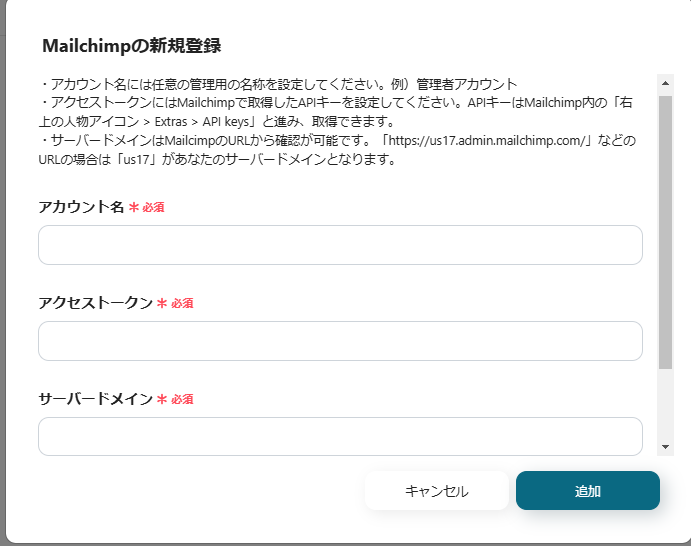Screen dimensions: 691x546
Task: Click the Mailchimpの新規登録 dialog title
Action: (x=132, y=46)
